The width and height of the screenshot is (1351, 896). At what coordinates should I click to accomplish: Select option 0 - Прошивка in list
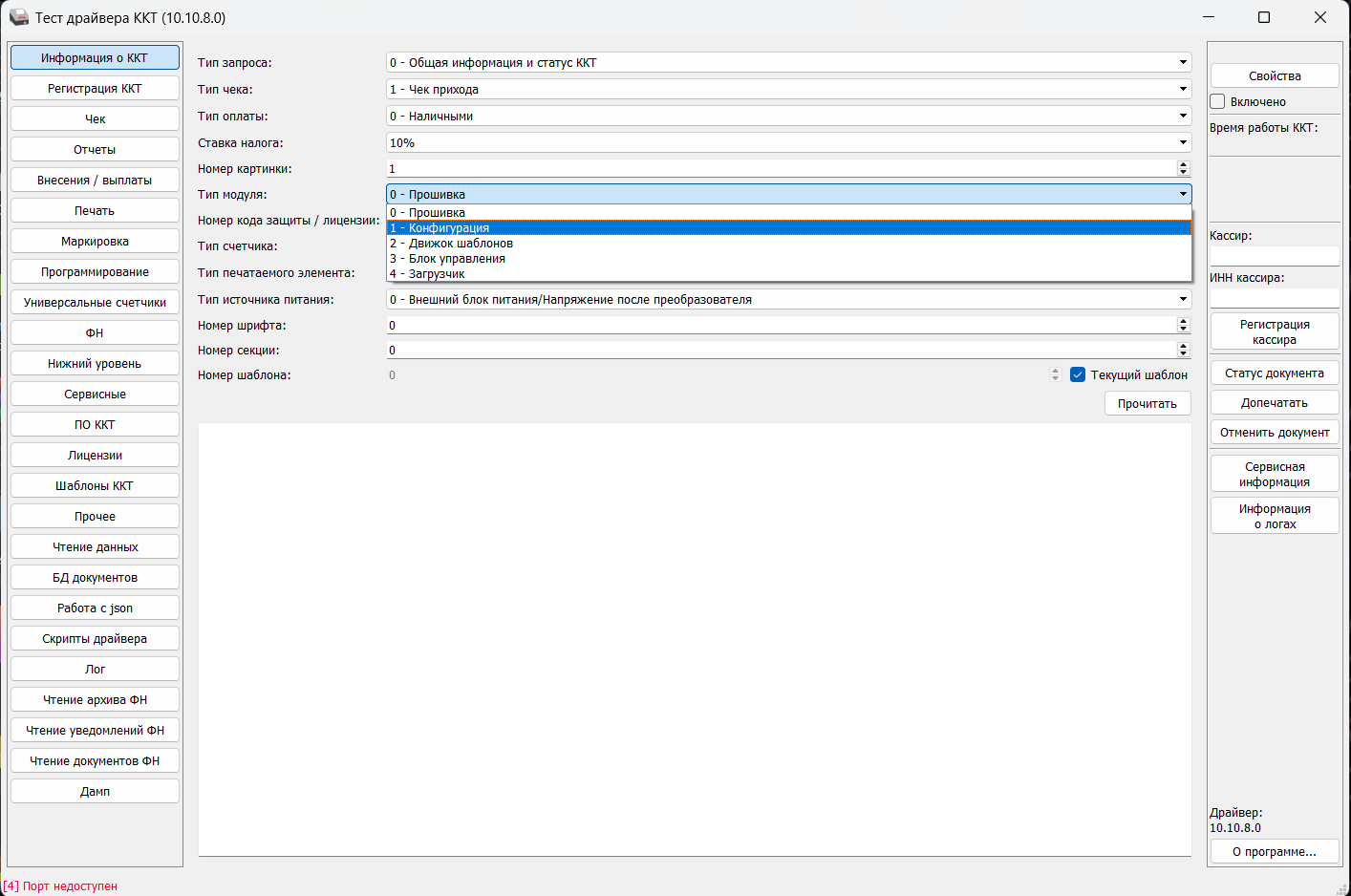[x=789, y=212]
